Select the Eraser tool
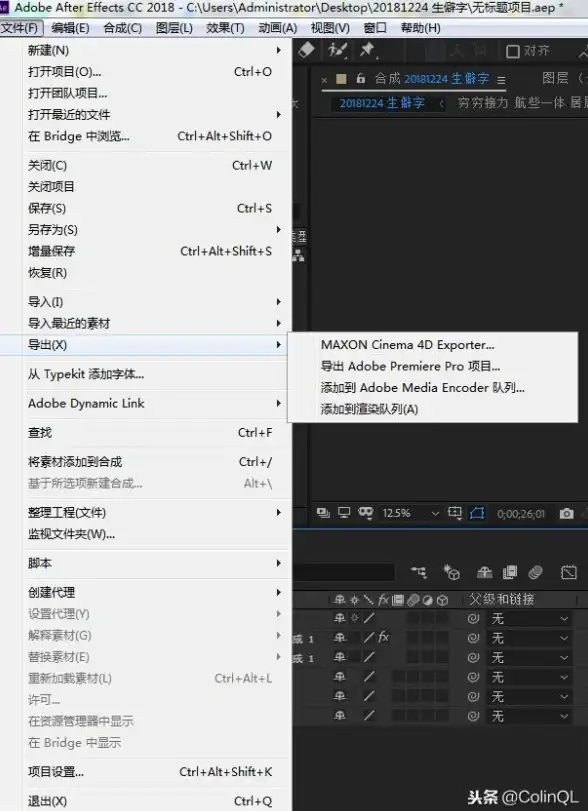Image resolution: width=588 pixels, height=811 pixels. (x=307, y=50)
